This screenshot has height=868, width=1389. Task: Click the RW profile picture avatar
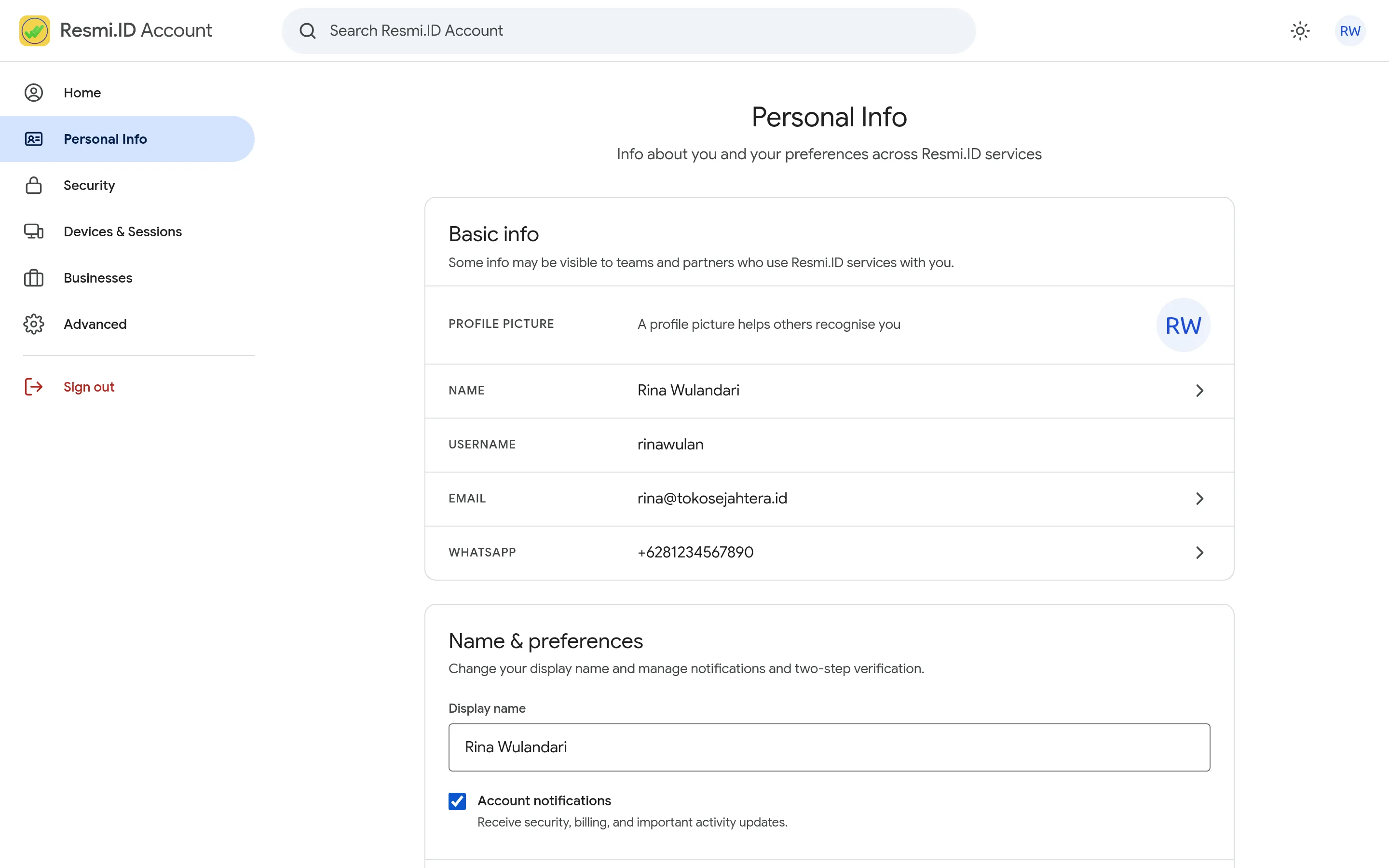pos(1183,325)
